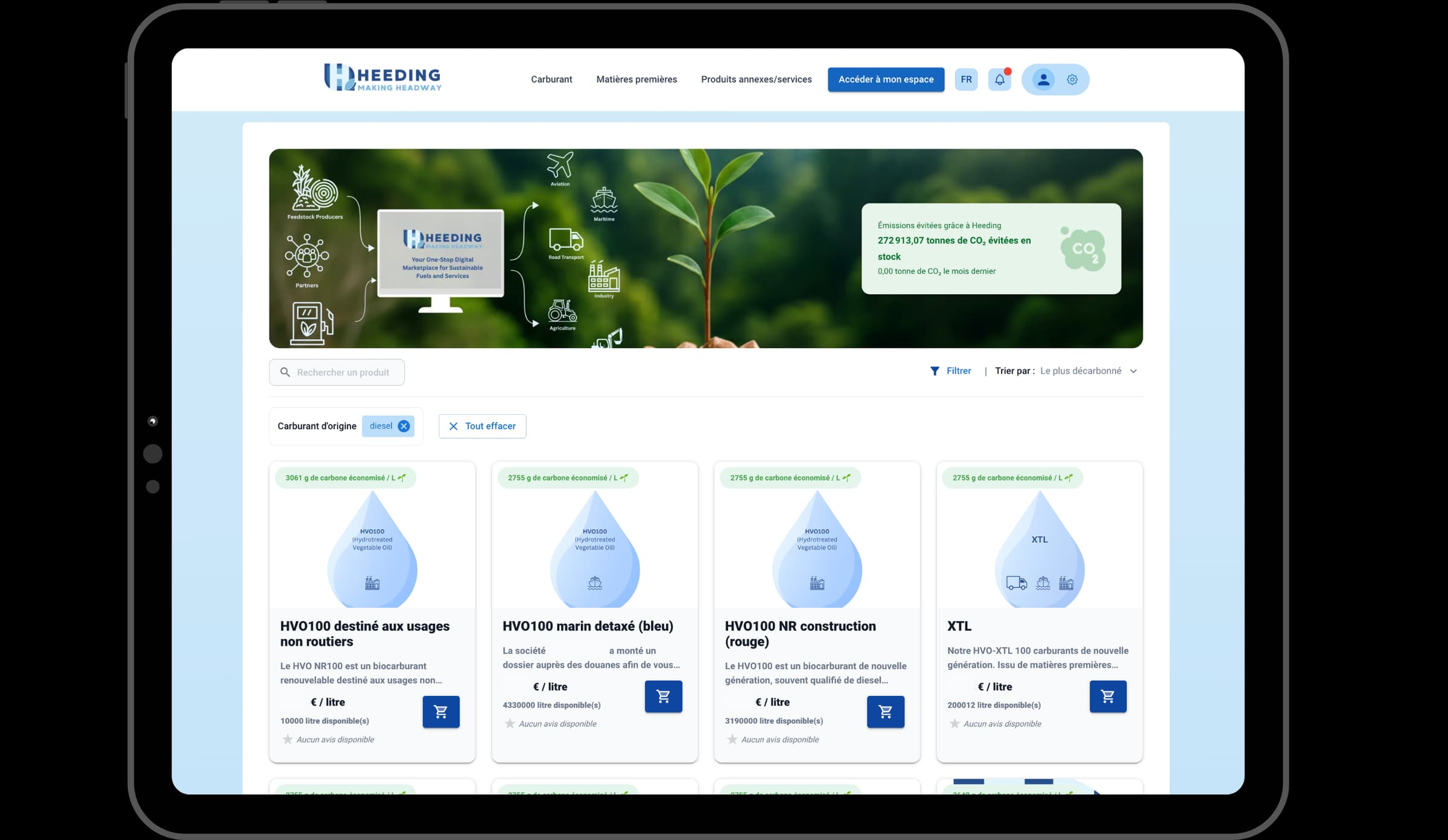The height and width of the screenshot is (840, 1448).
Task: Click Accéder à mon espace button
Action: point(886,80)
